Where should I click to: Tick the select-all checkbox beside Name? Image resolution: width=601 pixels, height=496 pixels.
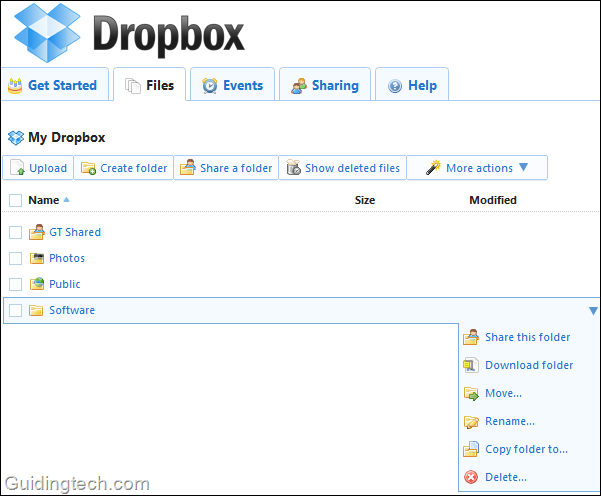pyautogui.click(x=15, y=200)
